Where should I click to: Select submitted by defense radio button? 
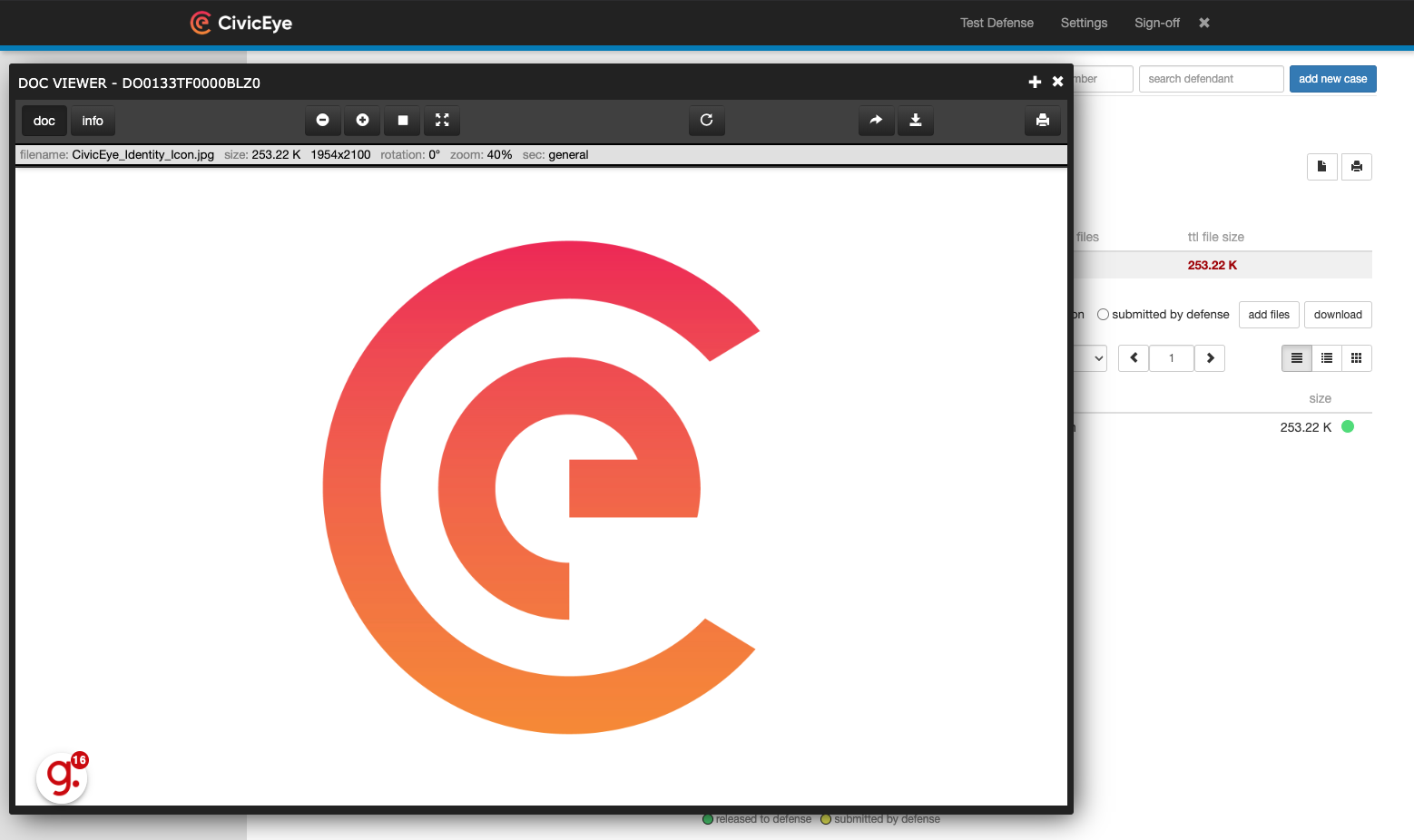(1104, 315)
